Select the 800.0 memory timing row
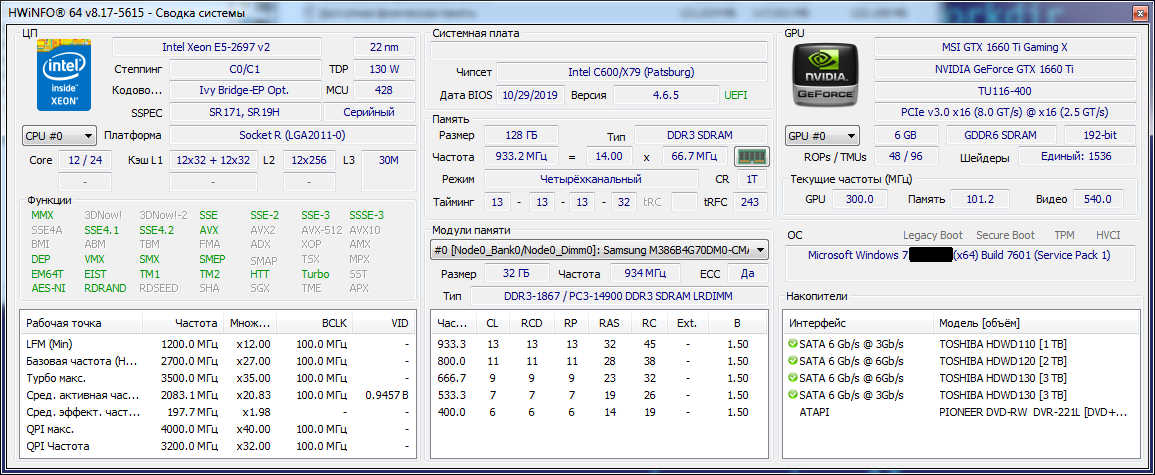 pos(600,361)
